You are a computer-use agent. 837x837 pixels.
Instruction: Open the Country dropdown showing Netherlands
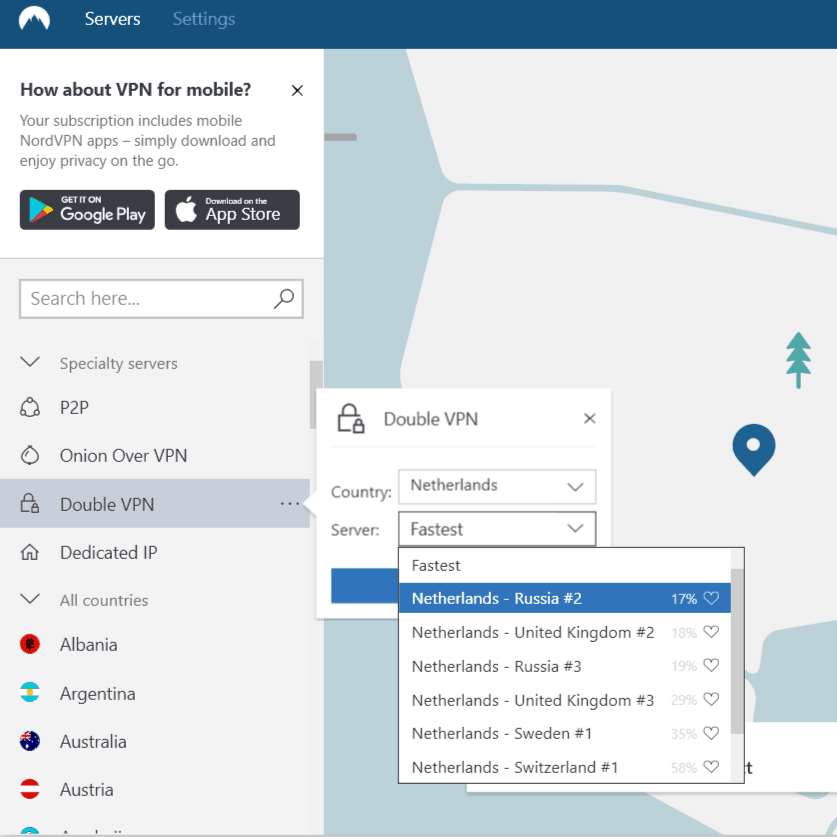pyautogui.click(x=497, y=486)
